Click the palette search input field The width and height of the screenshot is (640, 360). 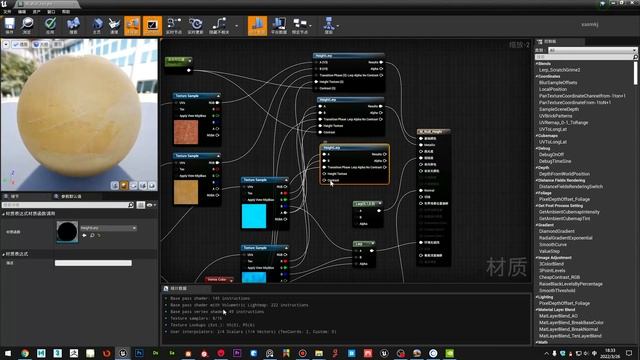pyautogui.click(x=586, y=57)
